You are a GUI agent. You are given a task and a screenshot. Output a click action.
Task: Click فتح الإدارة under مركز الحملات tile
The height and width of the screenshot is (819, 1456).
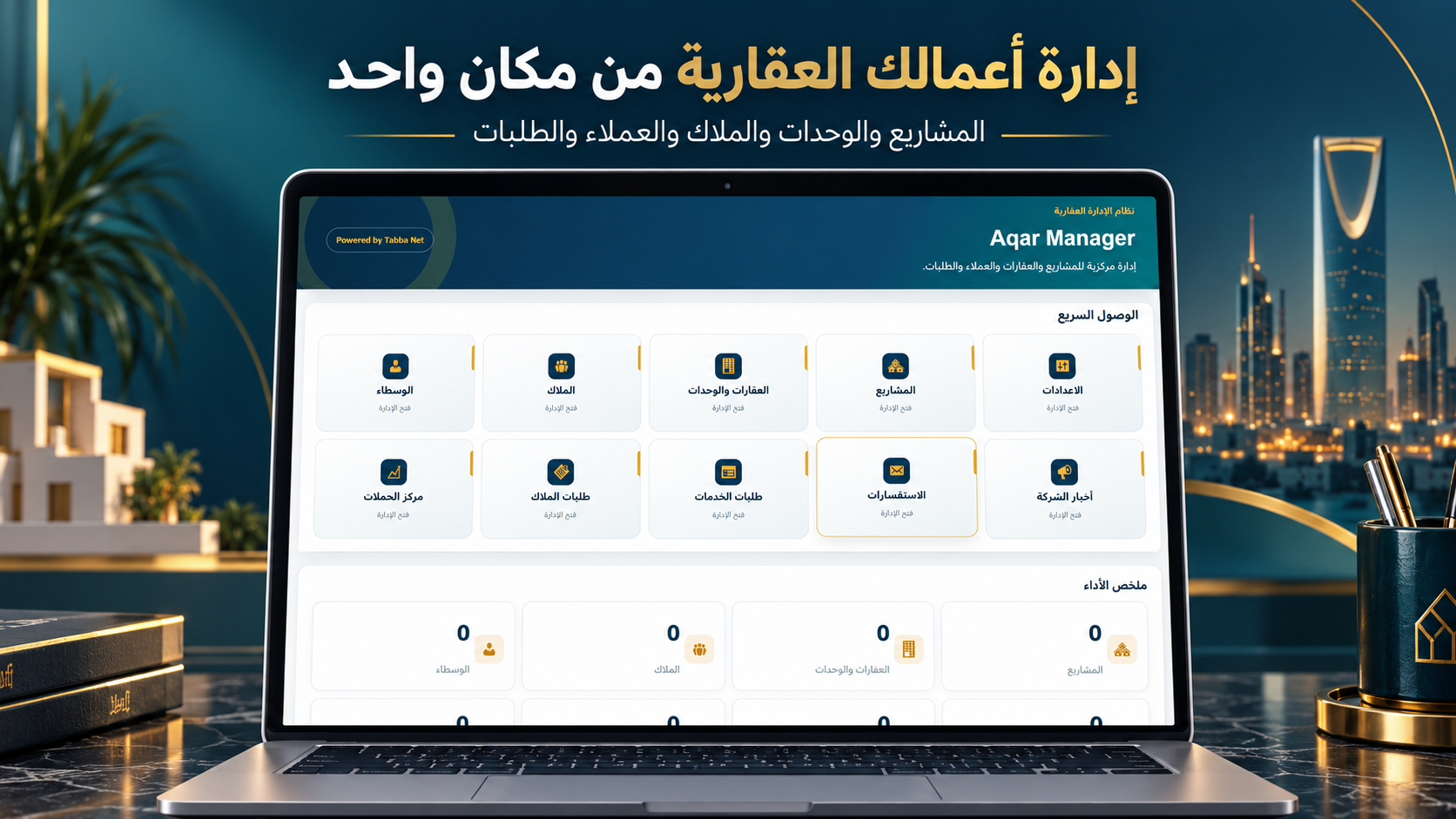click(393, 515)
